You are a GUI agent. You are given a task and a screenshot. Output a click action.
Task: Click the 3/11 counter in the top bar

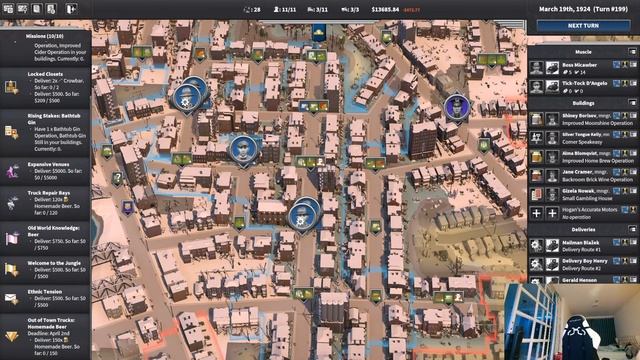tap(318, 9)
